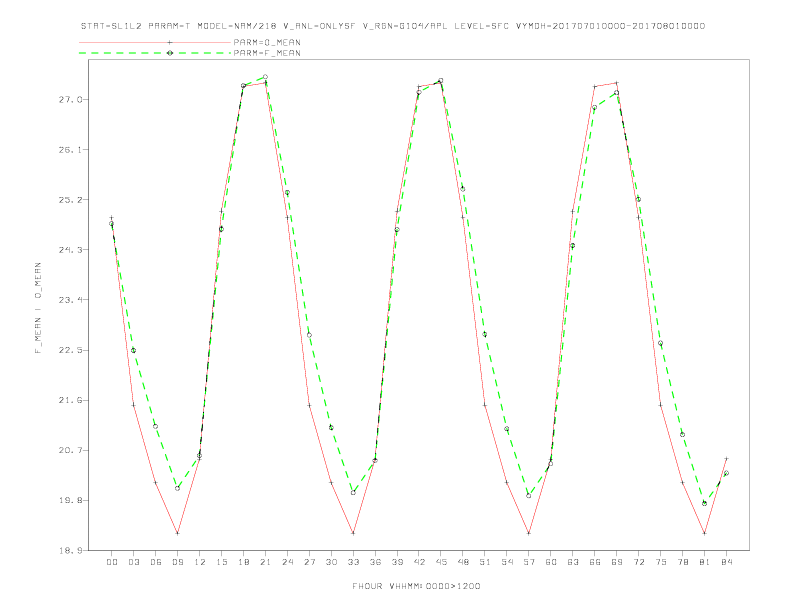Click the x-axis hour label 24

pyautogui.click(x=287, y=562)
